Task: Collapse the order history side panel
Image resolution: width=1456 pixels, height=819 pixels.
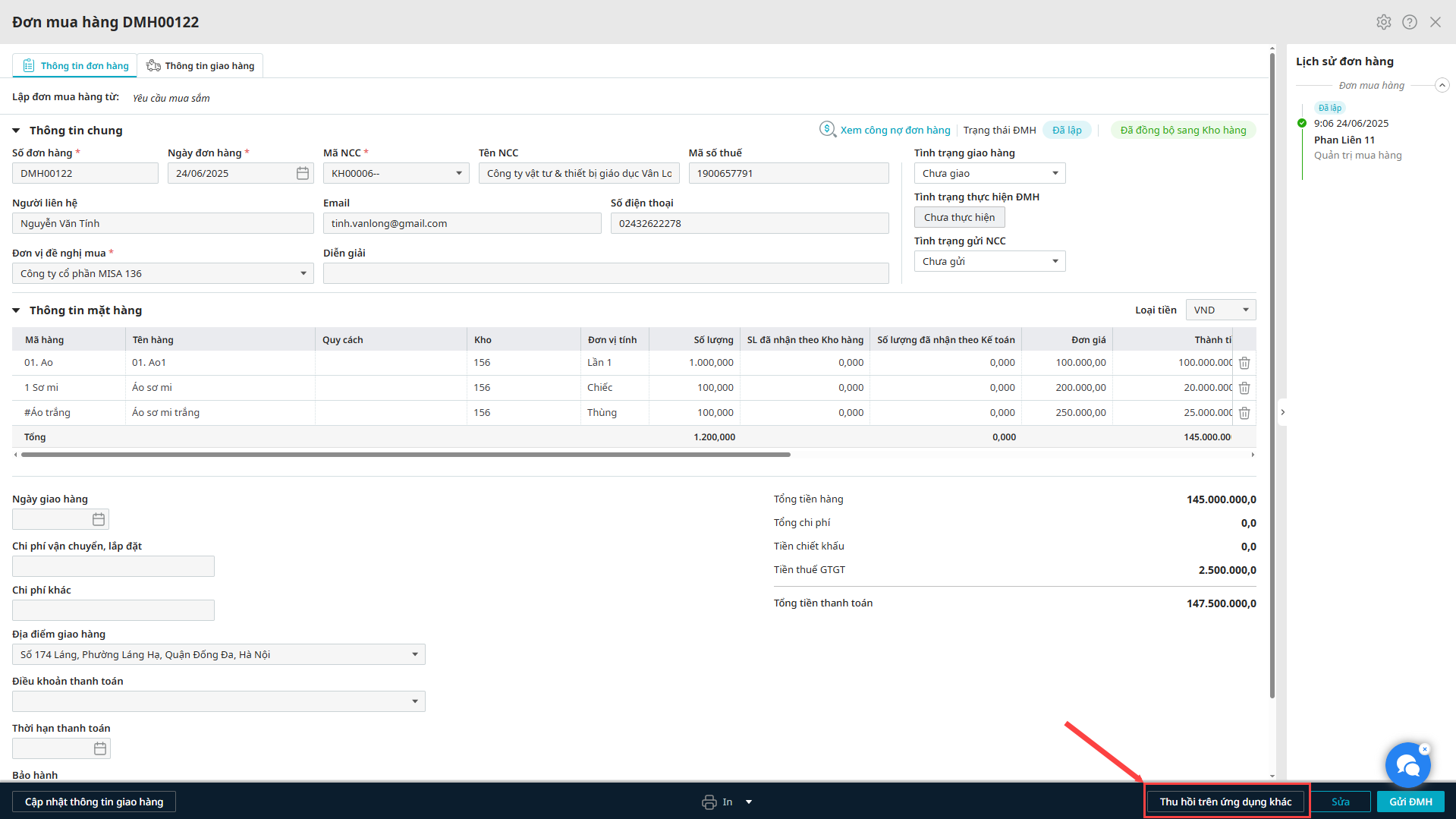Action: tap(1282, 412)
